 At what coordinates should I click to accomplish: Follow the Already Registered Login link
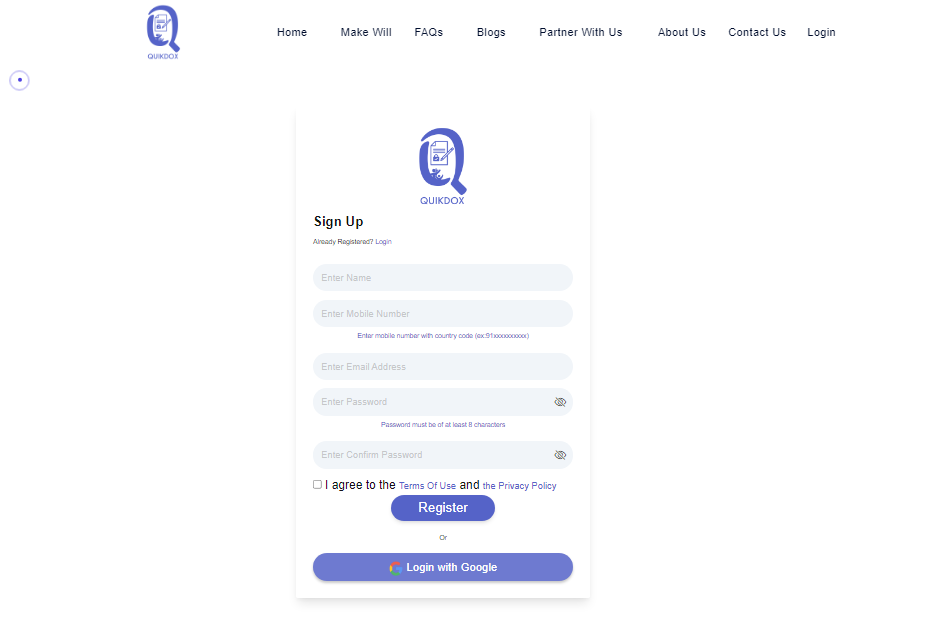point(383,242)
